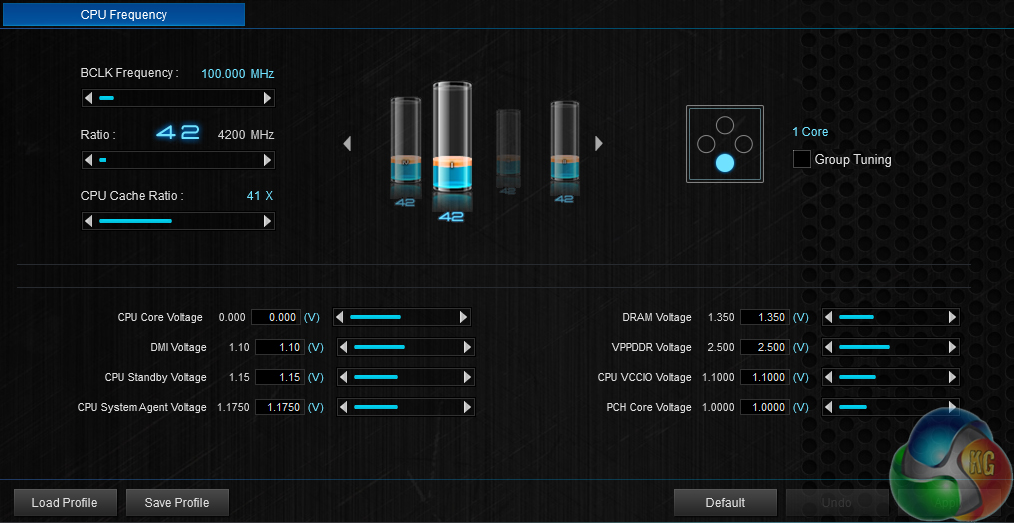Click left arrow of CPU Cache Ratio
Screen dimensions: 1014x523
pos(89,221)
